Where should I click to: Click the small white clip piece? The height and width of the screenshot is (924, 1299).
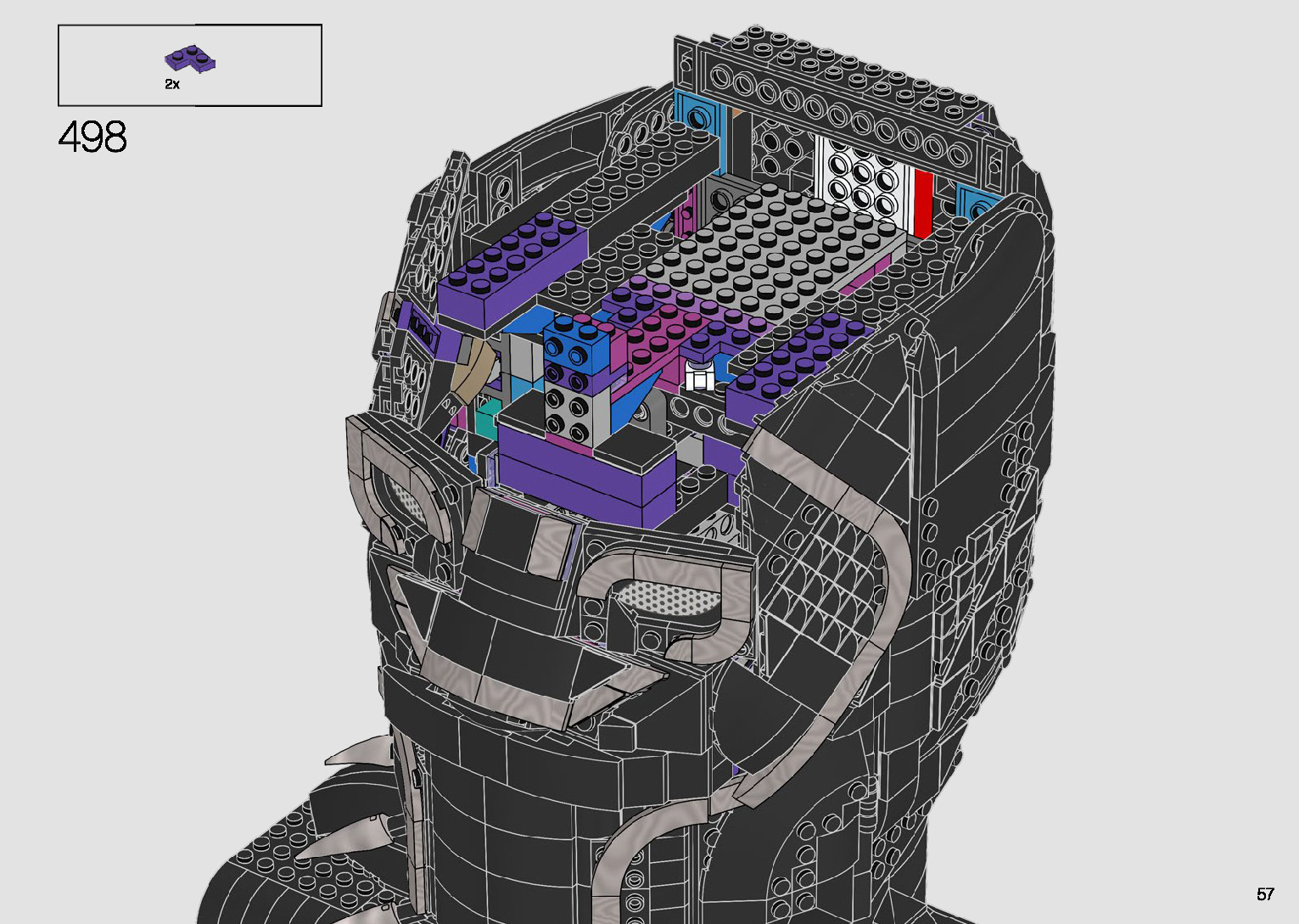[701, 376]
